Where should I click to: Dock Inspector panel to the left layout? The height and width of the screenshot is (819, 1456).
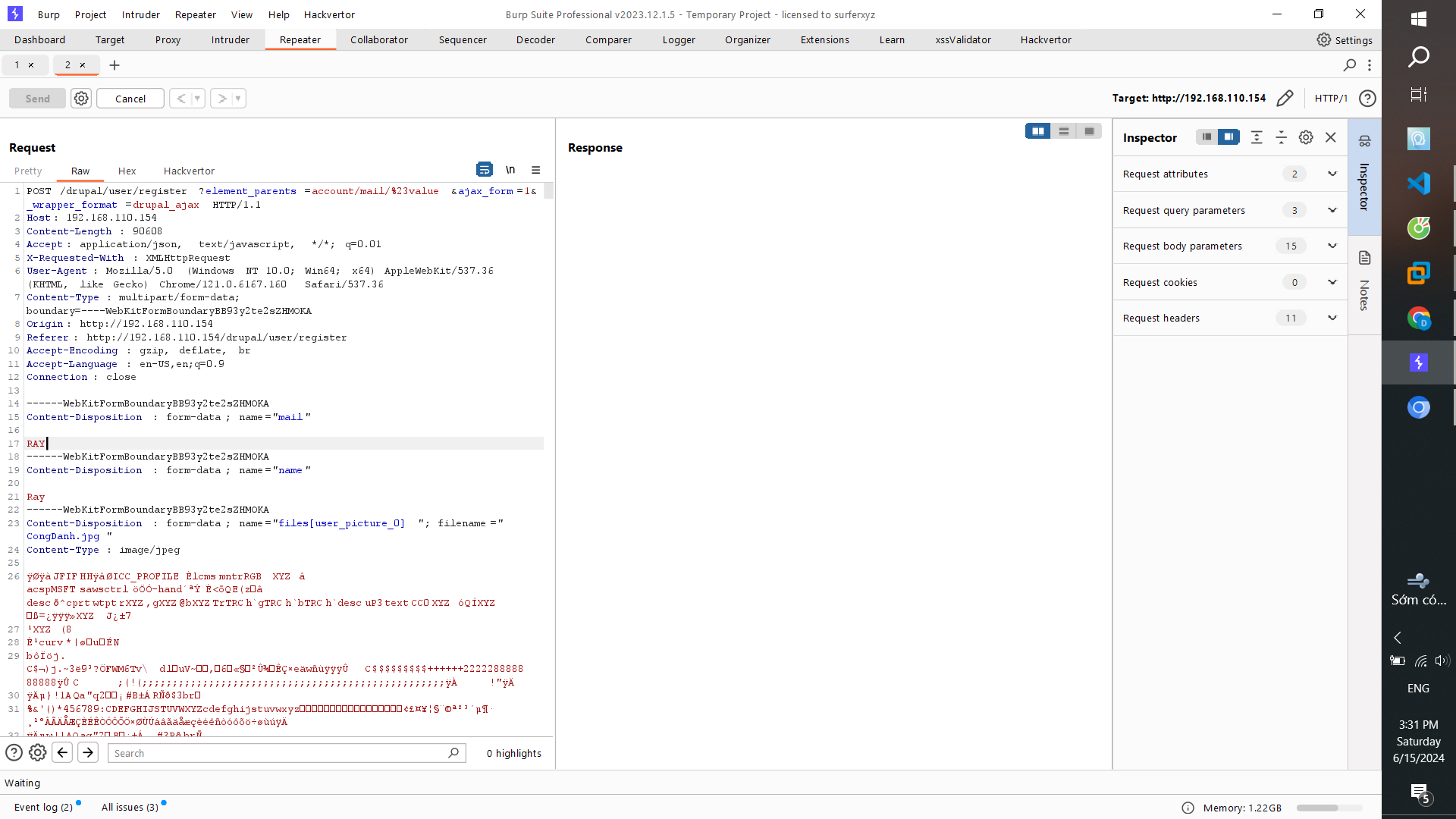[1207, 137]
